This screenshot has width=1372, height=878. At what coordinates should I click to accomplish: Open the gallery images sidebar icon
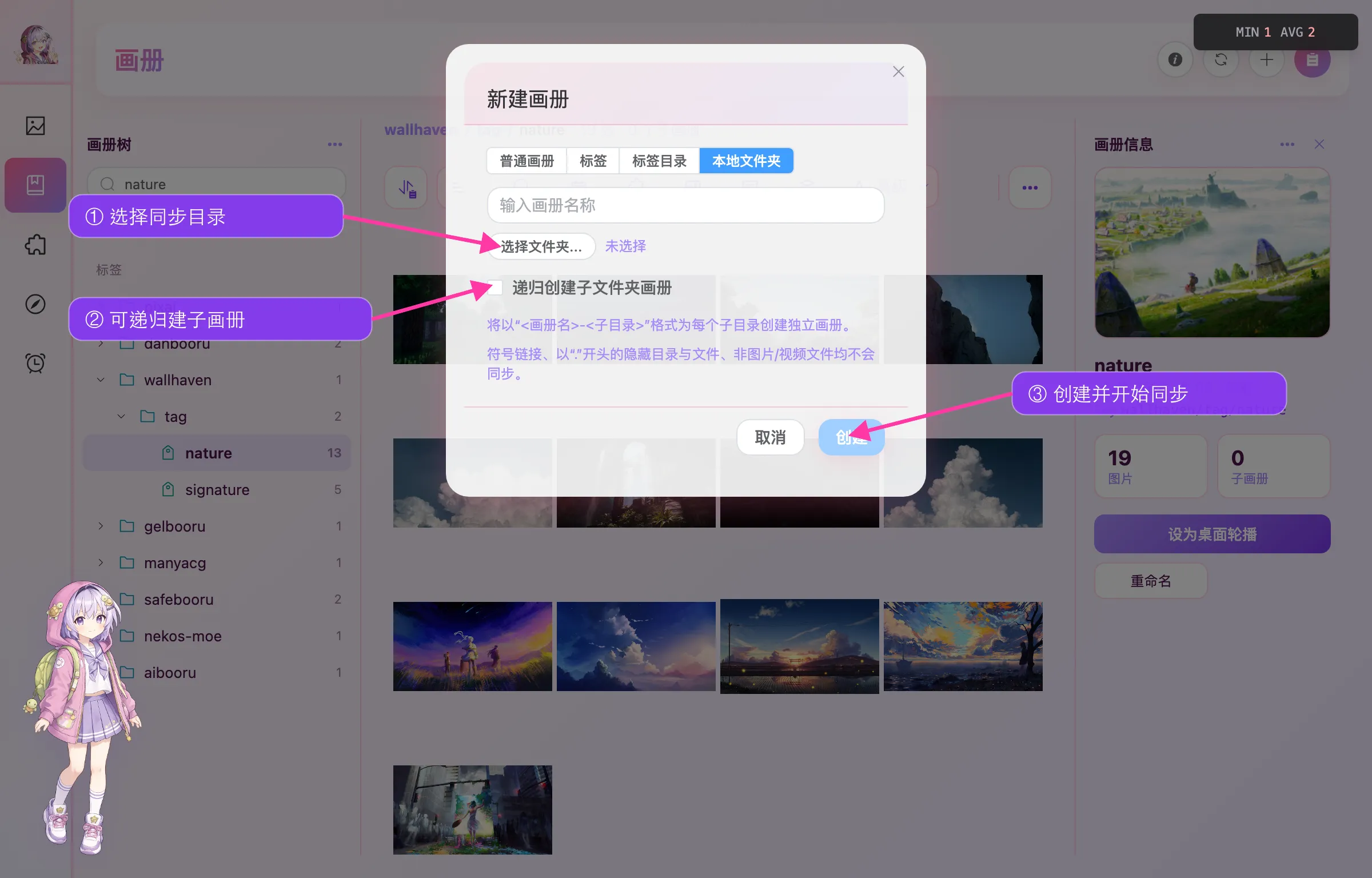pos(35,126)
